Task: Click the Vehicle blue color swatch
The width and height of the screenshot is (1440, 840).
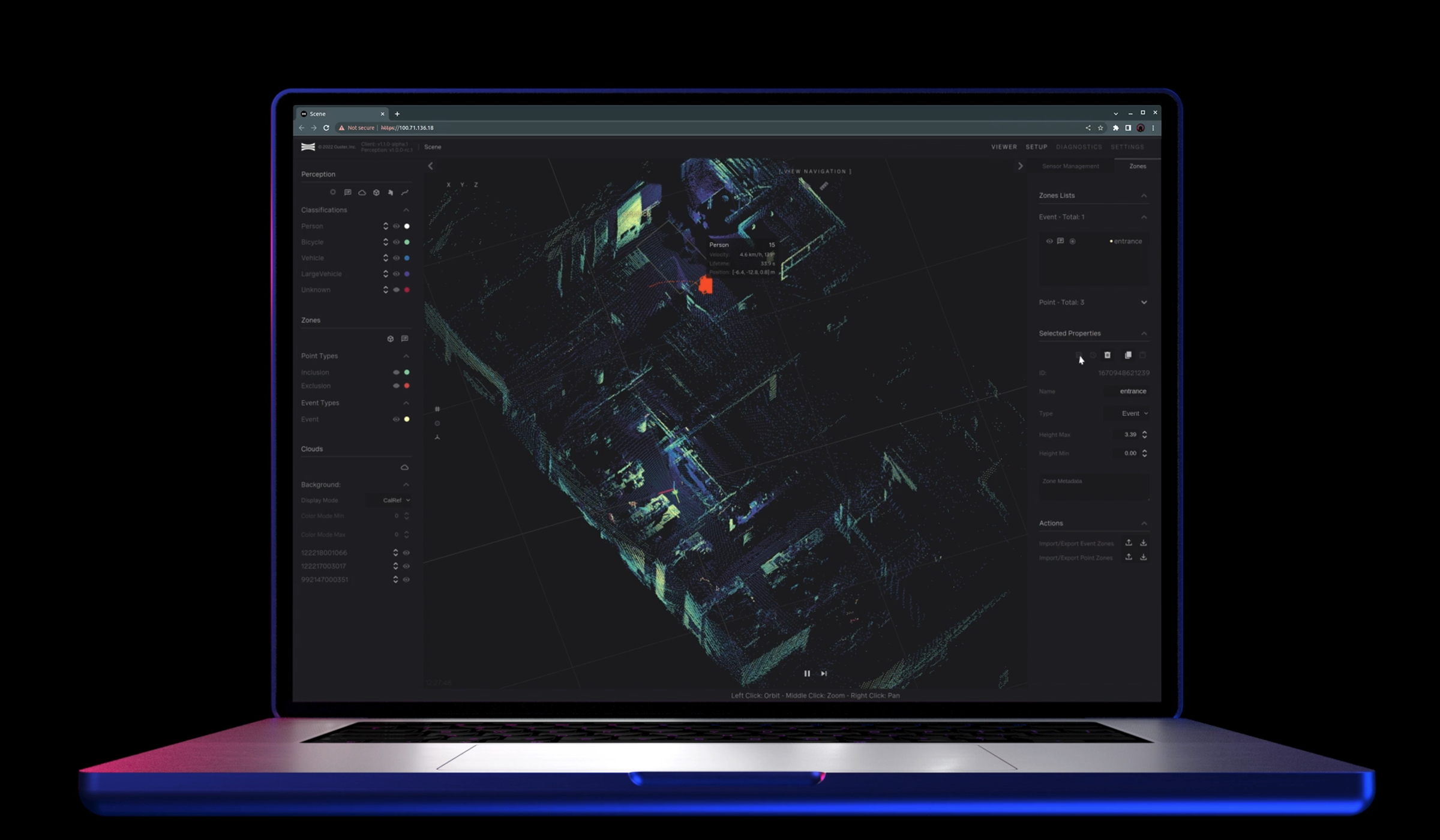Action: click(x=407, y=258)
